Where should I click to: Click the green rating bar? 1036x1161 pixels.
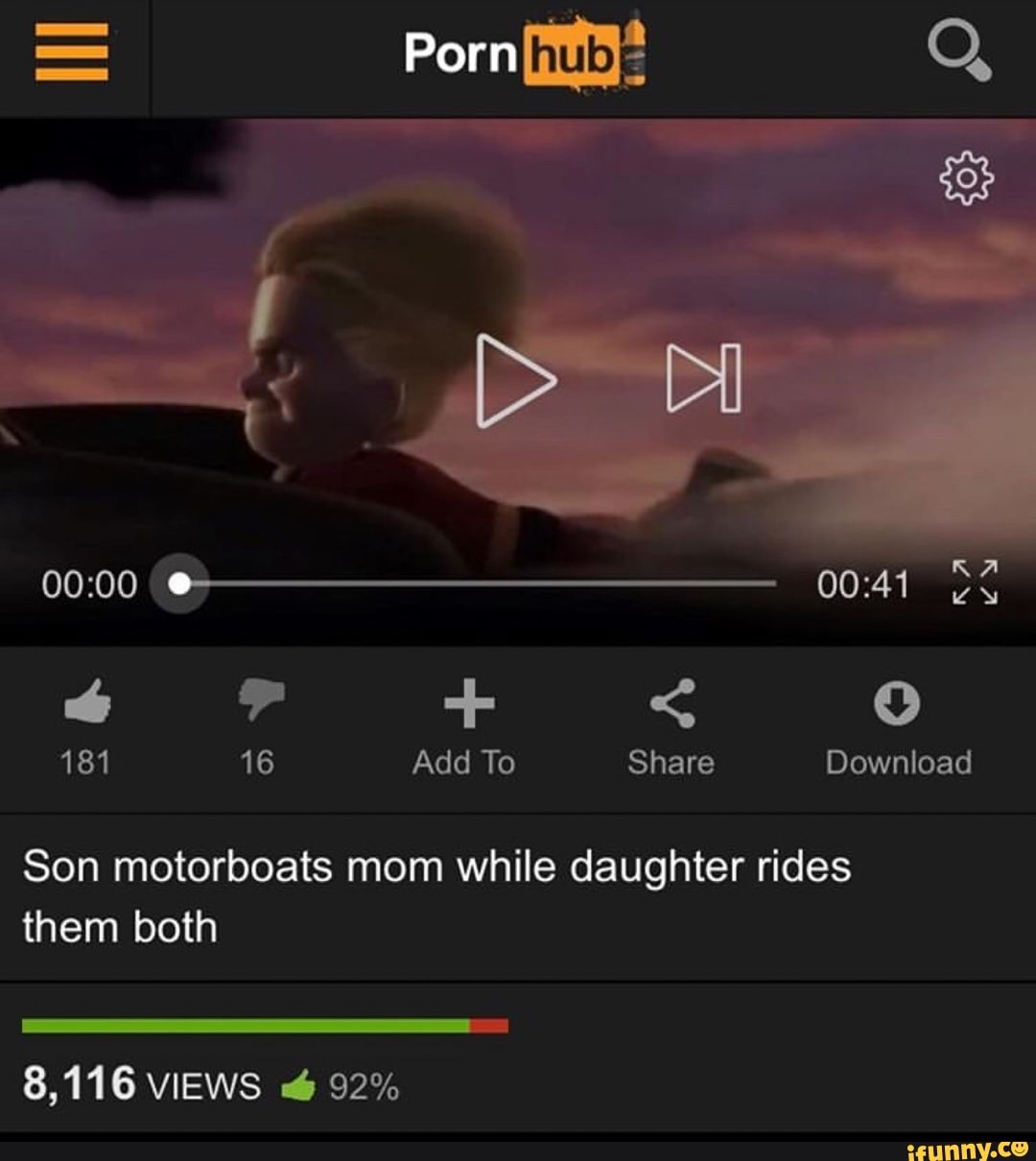pos(246,1026)
